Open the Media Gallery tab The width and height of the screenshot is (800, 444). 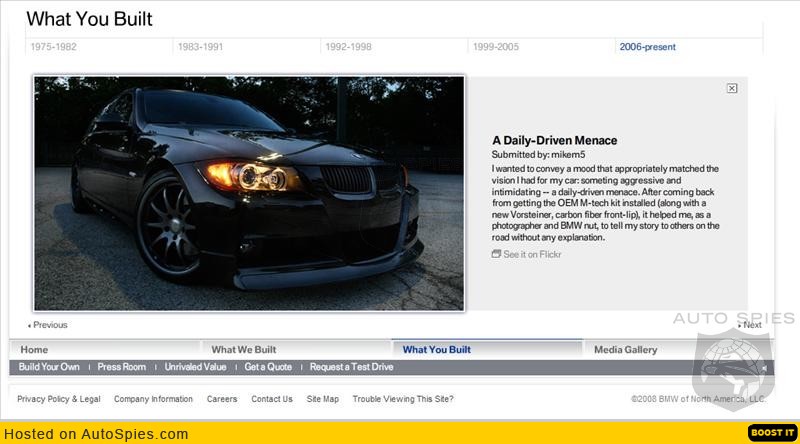[626, 350]
